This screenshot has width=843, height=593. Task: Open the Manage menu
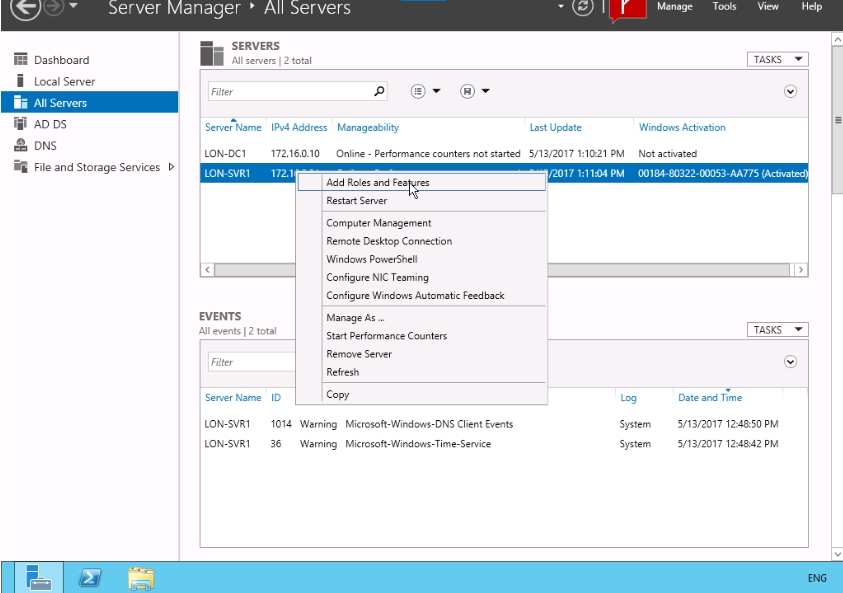click(x=674, y=7)
